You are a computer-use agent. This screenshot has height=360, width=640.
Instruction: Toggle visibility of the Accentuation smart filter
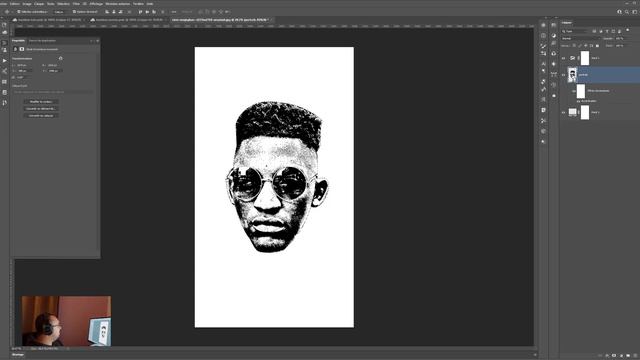[578, 101]
